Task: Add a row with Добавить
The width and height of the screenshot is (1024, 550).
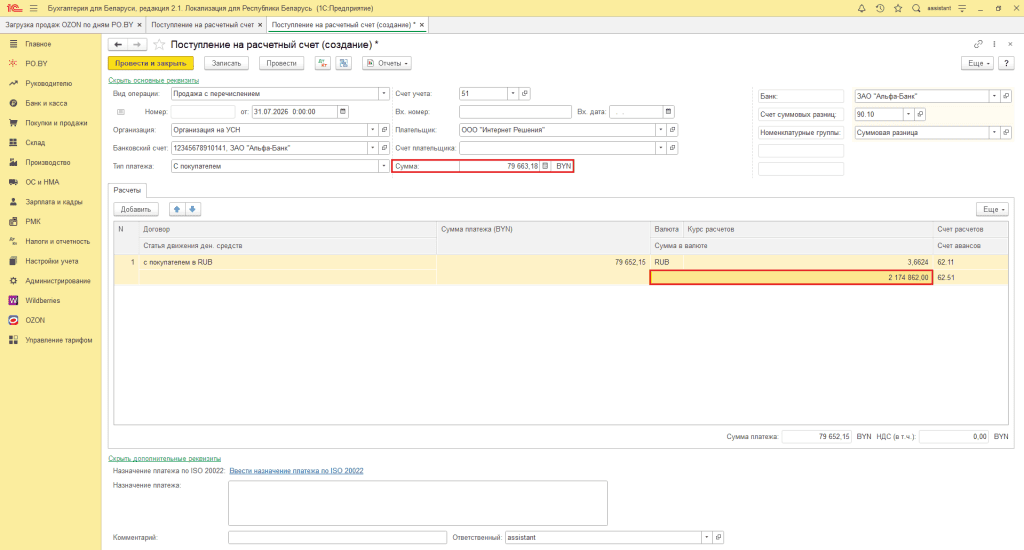Action: point(136,210)
